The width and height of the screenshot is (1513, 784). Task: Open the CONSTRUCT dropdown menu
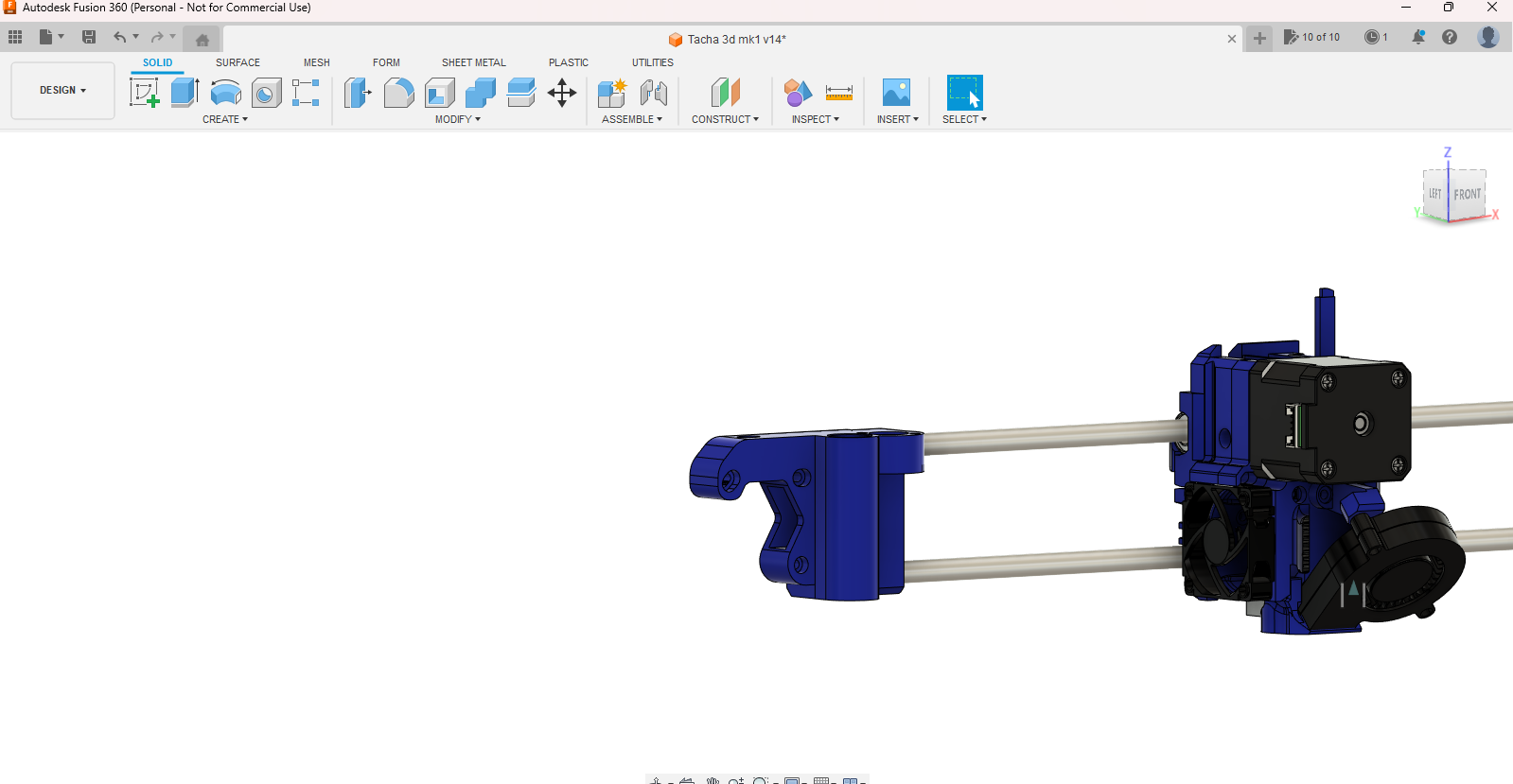click(x=725, y=120)
